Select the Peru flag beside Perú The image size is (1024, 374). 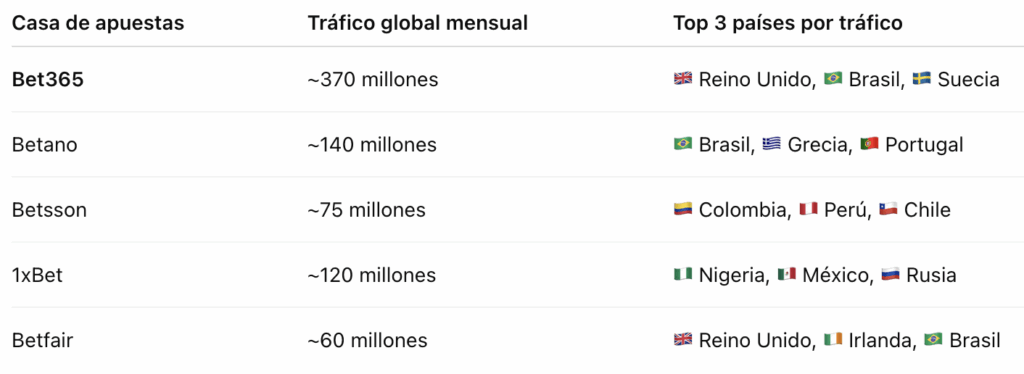click(x=808, y=210)
